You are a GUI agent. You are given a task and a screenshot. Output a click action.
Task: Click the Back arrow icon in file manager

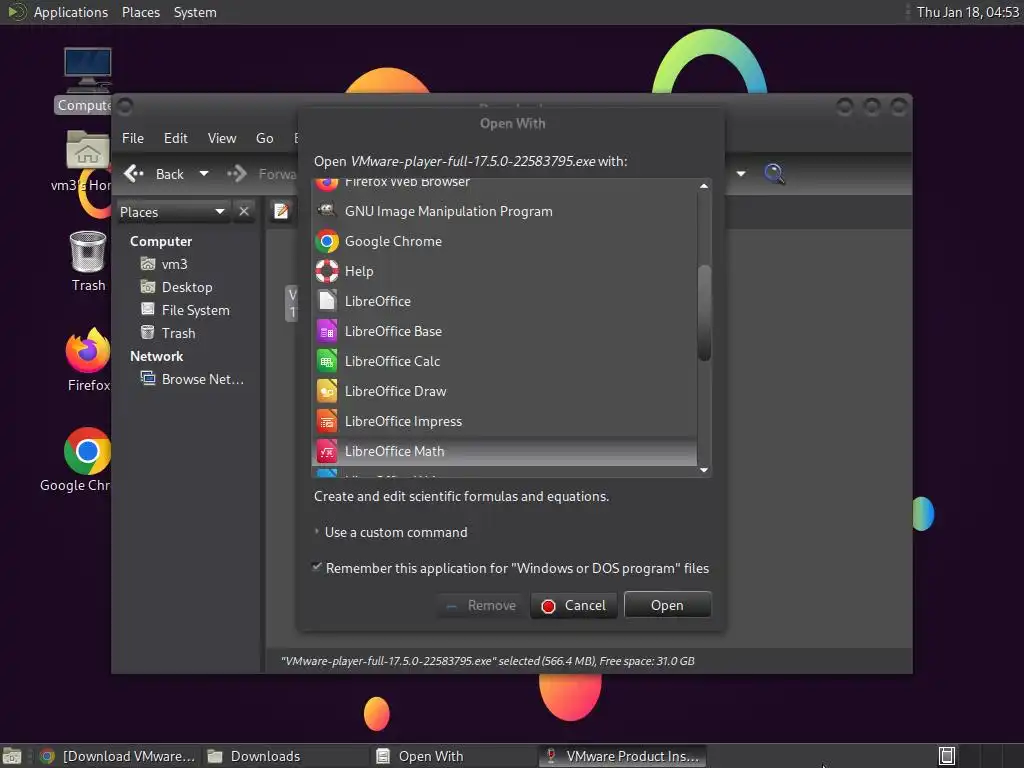coord(134,174)
